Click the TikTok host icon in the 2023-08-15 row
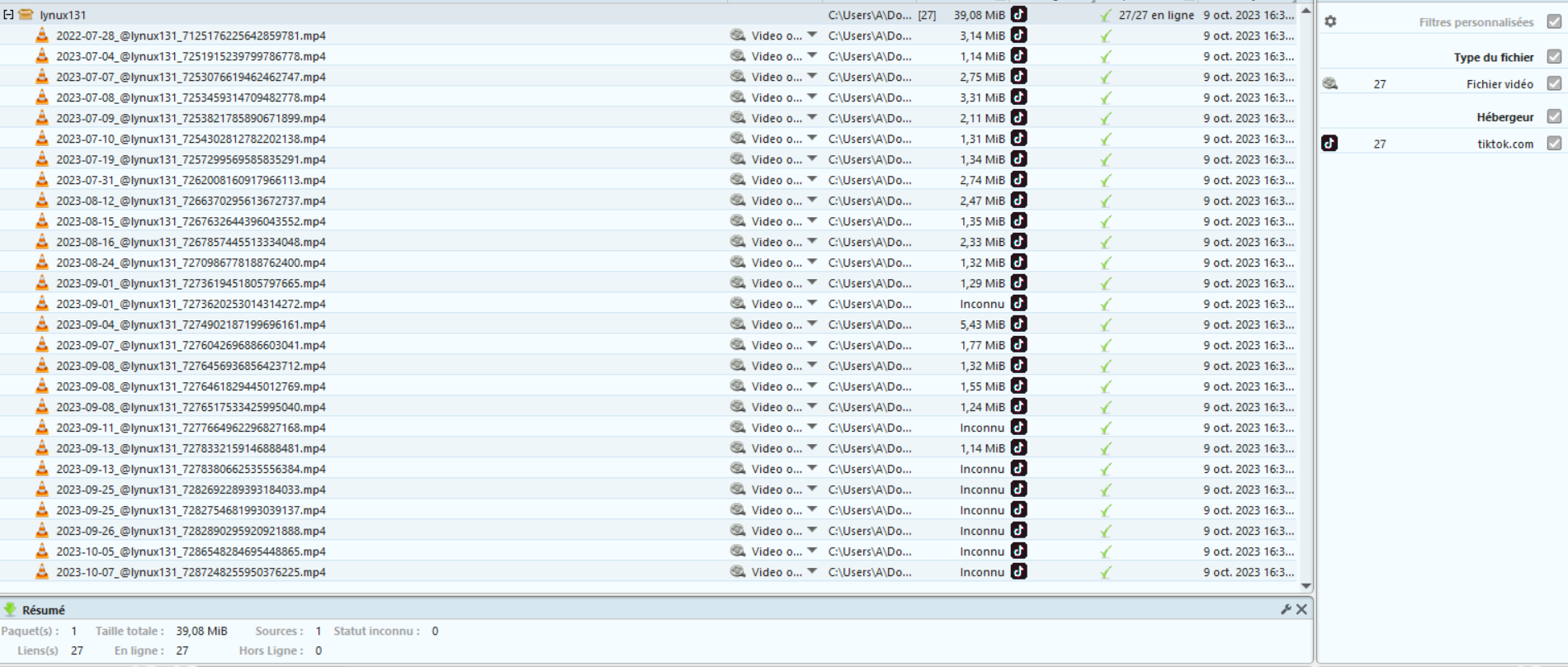Viewport: 1568px width, 667px height. click(1019, 221)
